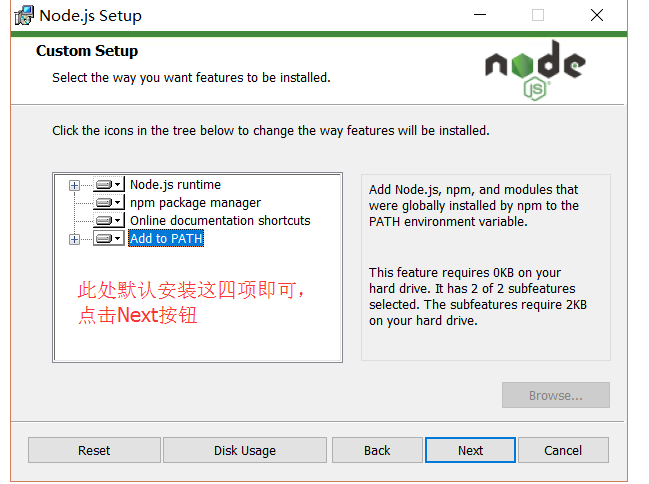Expand the Node.js runtime tree node

point(75,185)
